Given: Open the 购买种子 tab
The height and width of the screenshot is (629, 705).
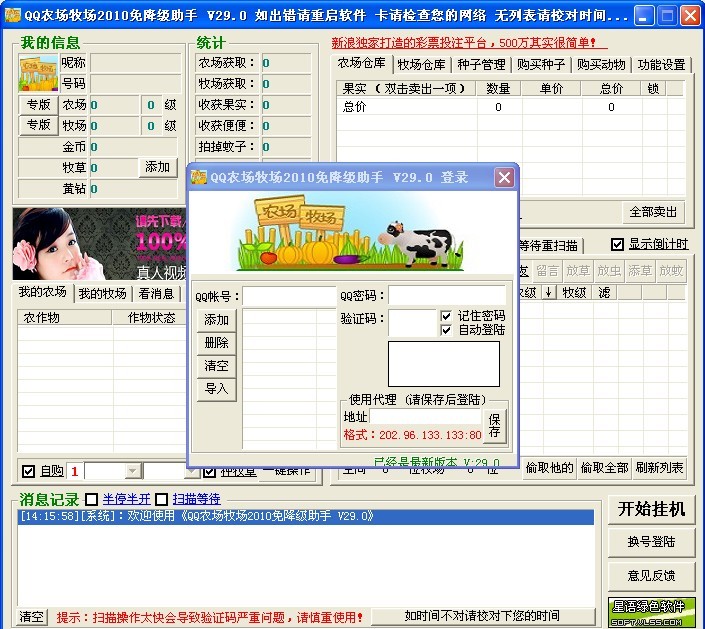Looking at the screenshot, I should click(x=541, y=65).
